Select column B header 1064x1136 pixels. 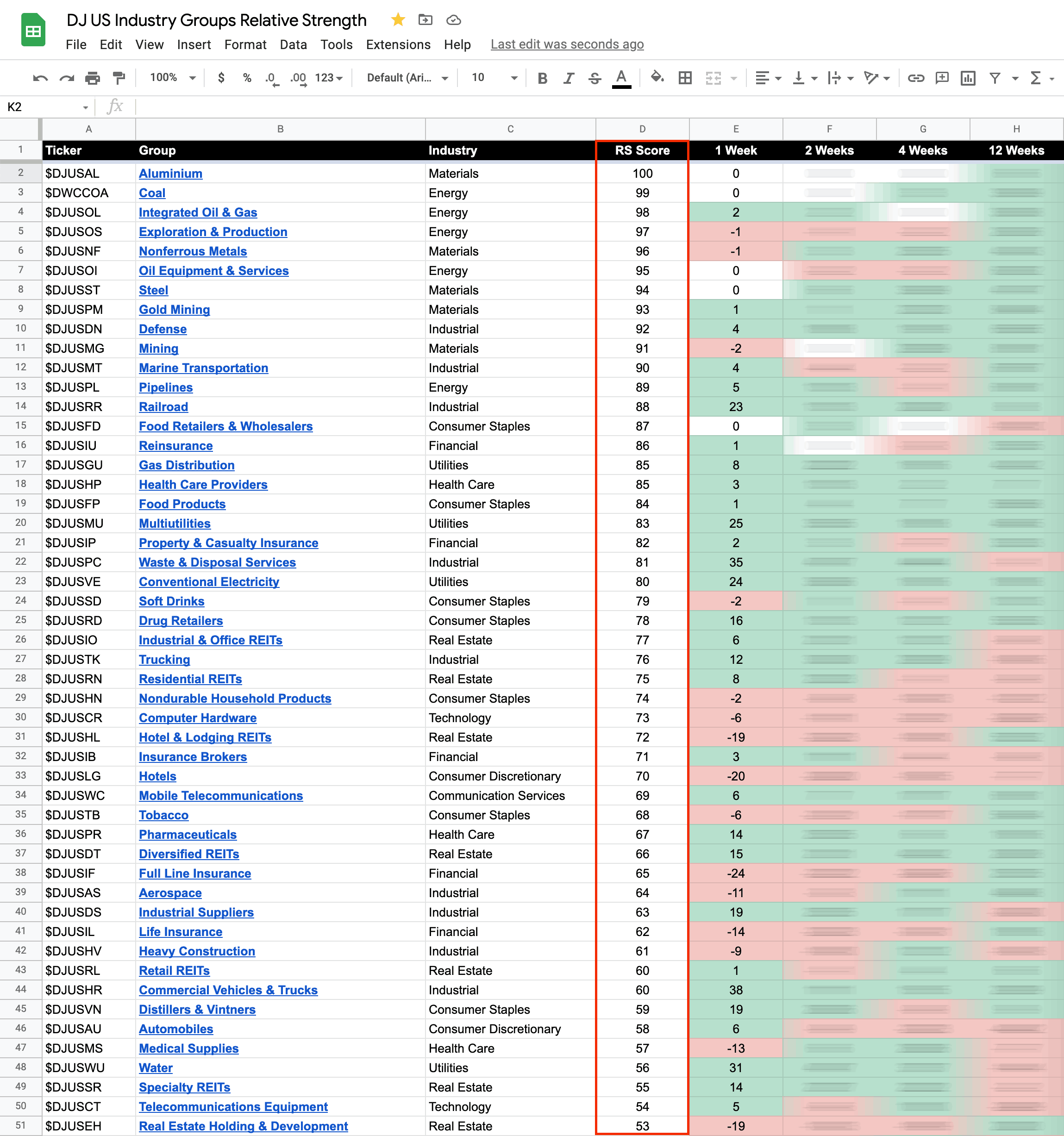(x=280, y=129)
